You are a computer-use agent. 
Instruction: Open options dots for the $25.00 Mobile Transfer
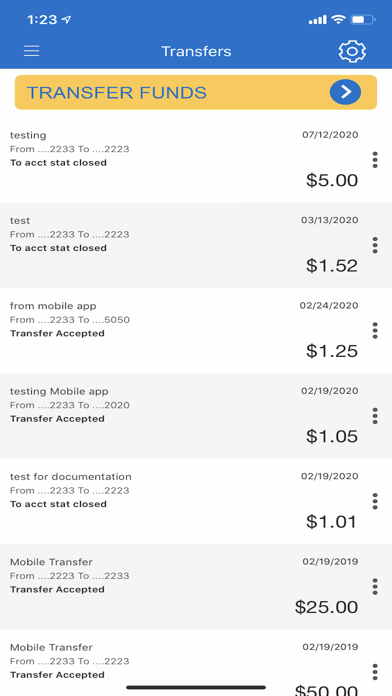(375, 587)
